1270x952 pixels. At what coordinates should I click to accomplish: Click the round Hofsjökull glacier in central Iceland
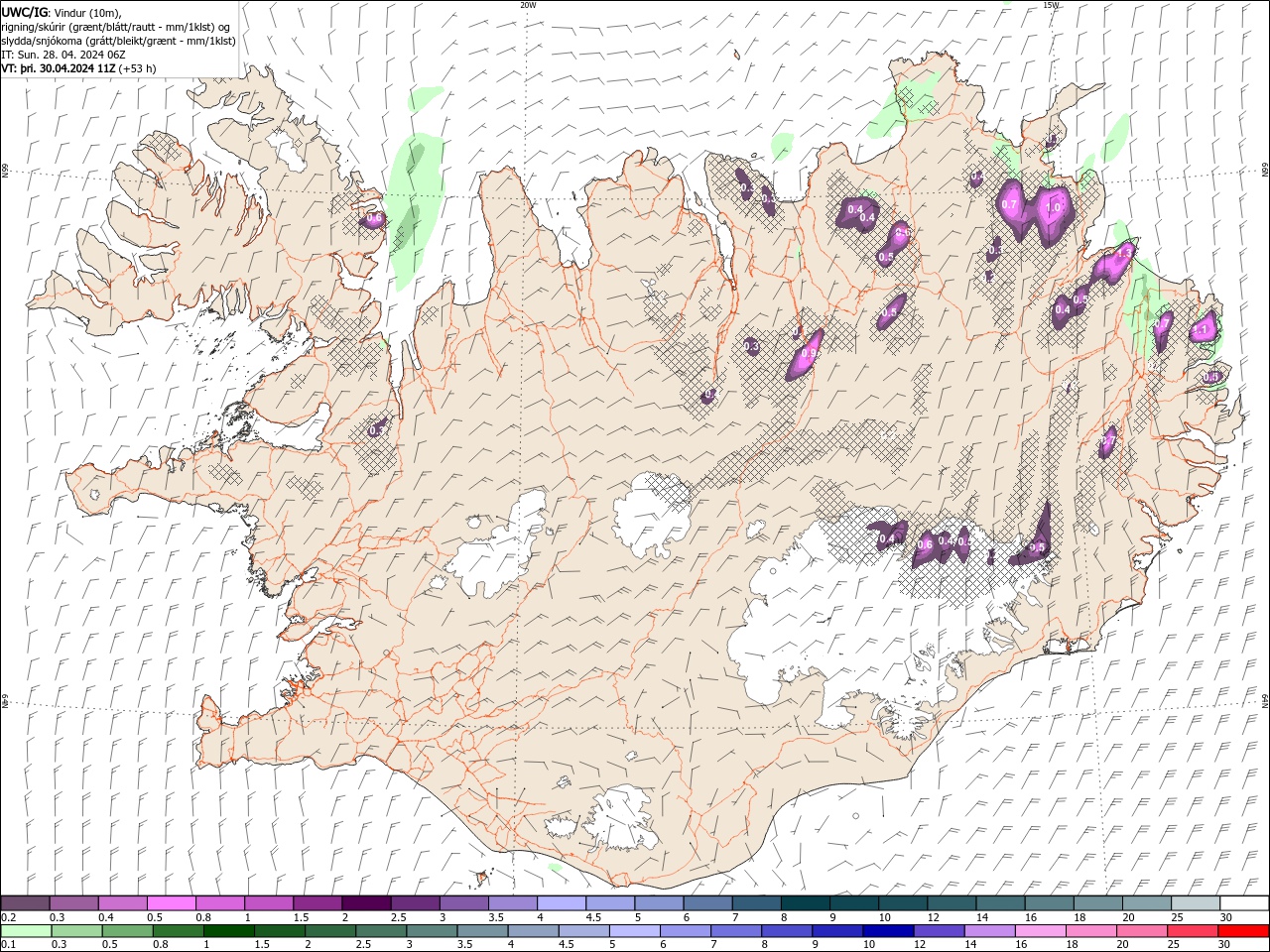pos(652,516)
